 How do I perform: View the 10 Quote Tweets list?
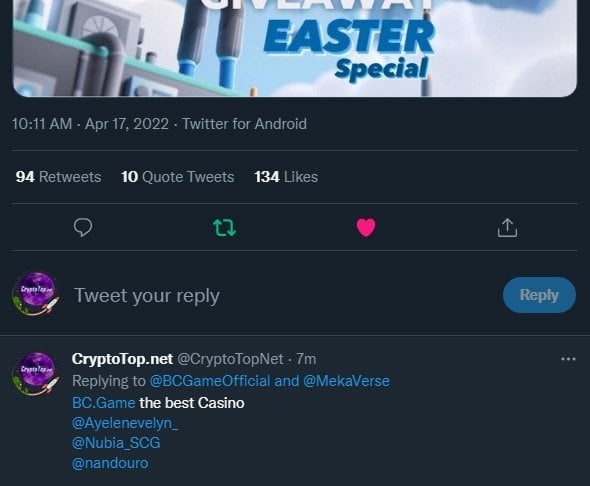[x=178, y=177]
